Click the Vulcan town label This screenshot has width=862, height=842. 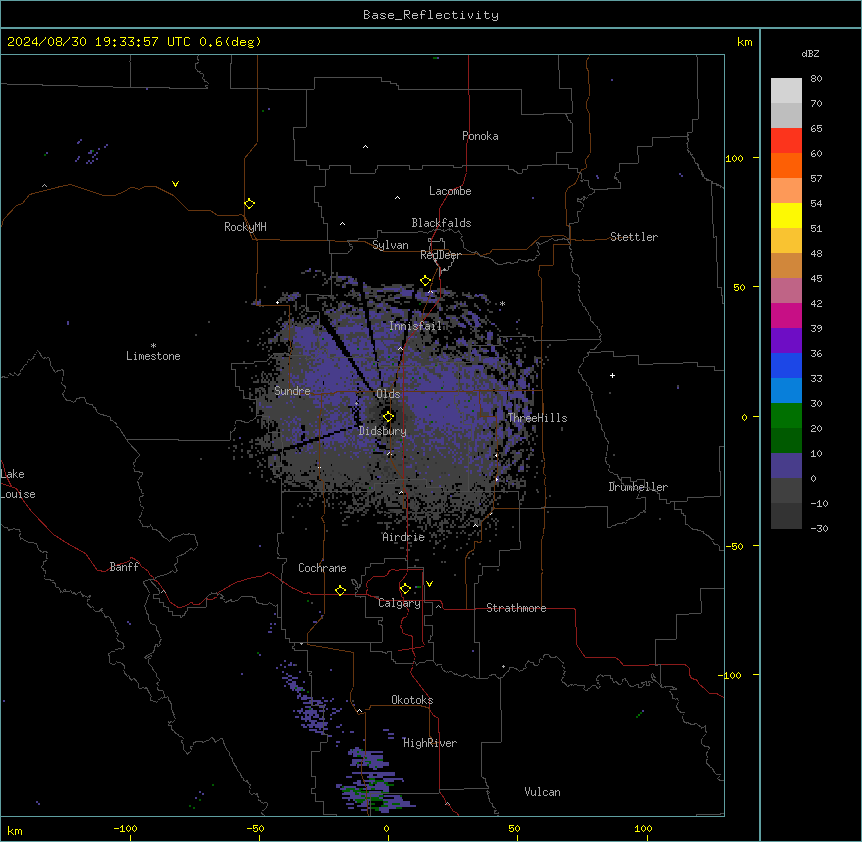click(x=543, y=792)
